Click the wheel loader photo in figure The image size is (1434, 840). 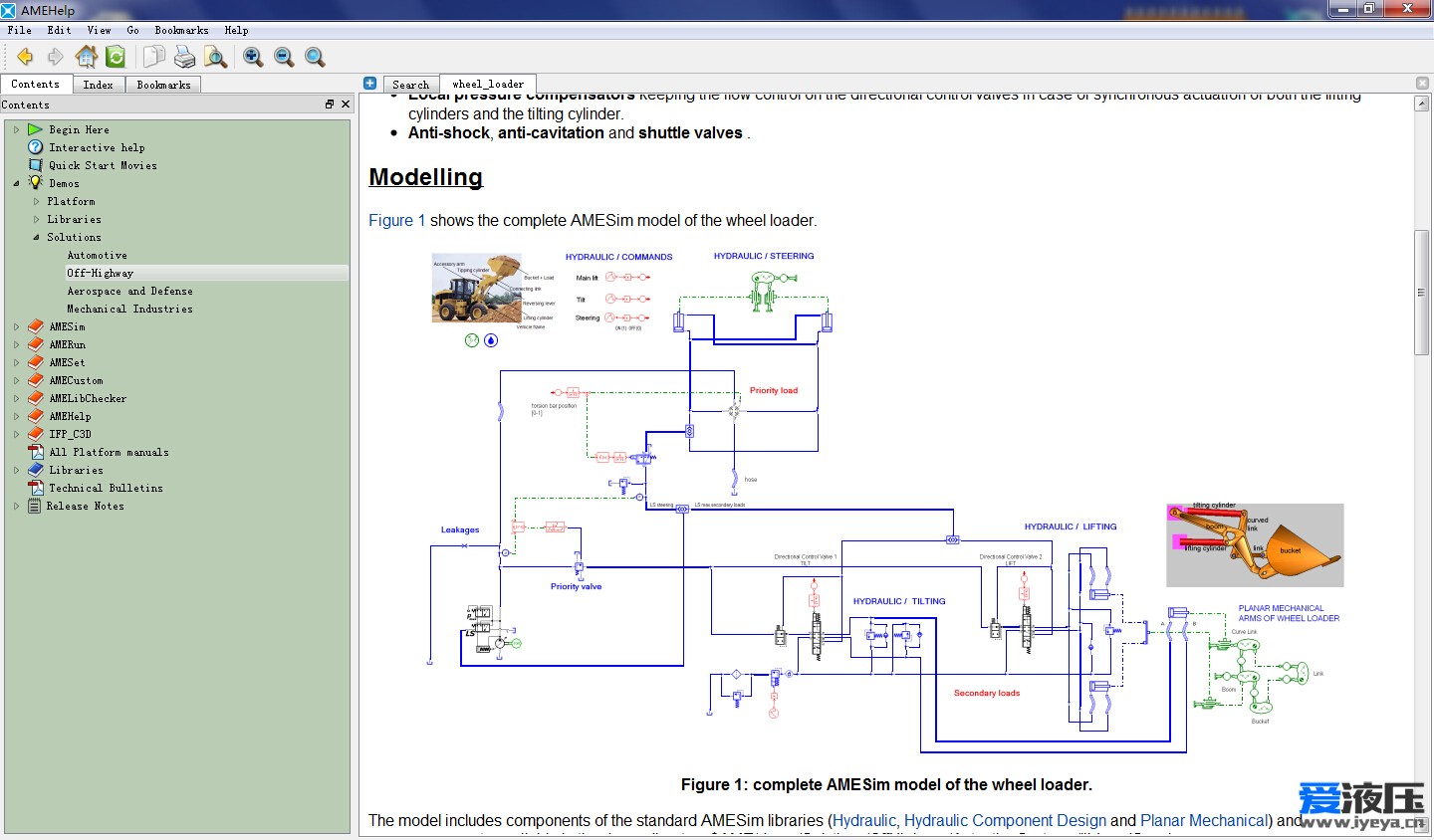[477, 289]
